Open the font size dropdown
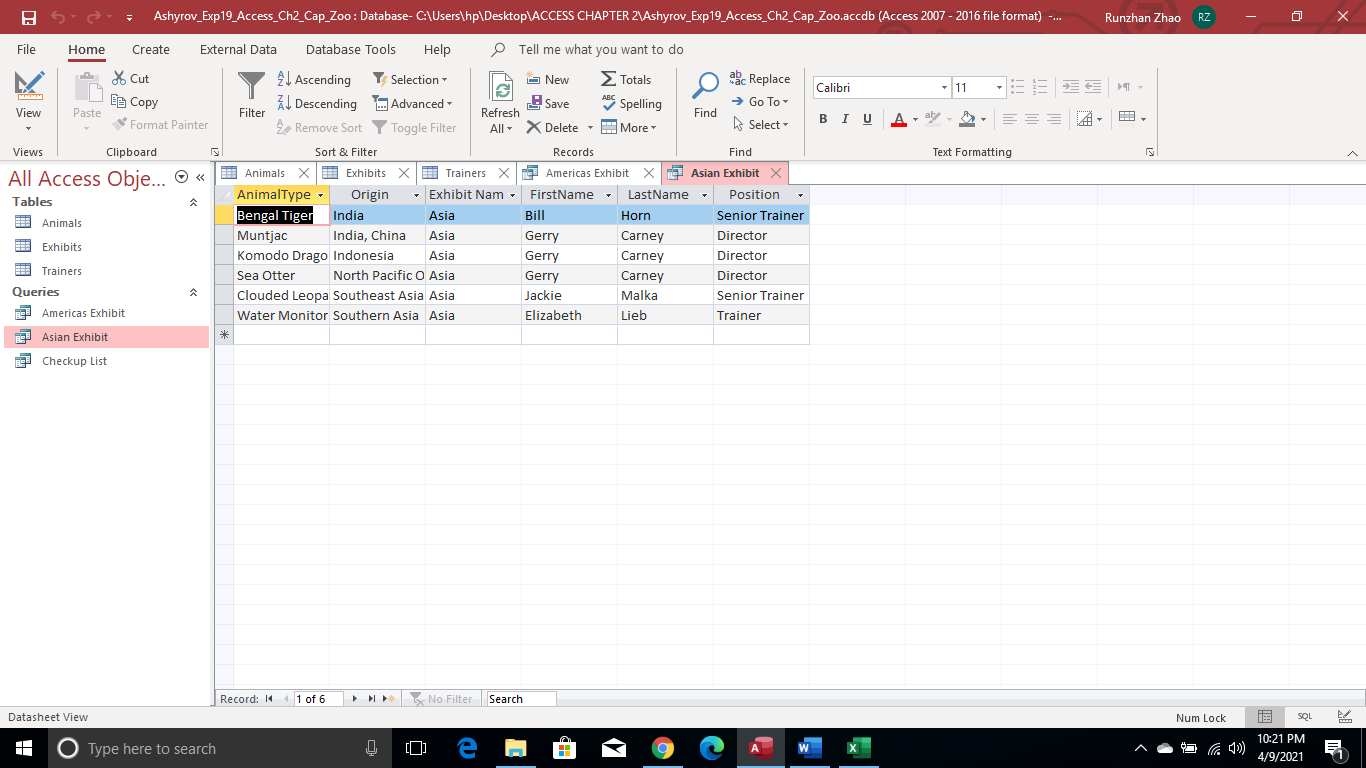This screenshot has height=768, width=1366. click(999, 88)
